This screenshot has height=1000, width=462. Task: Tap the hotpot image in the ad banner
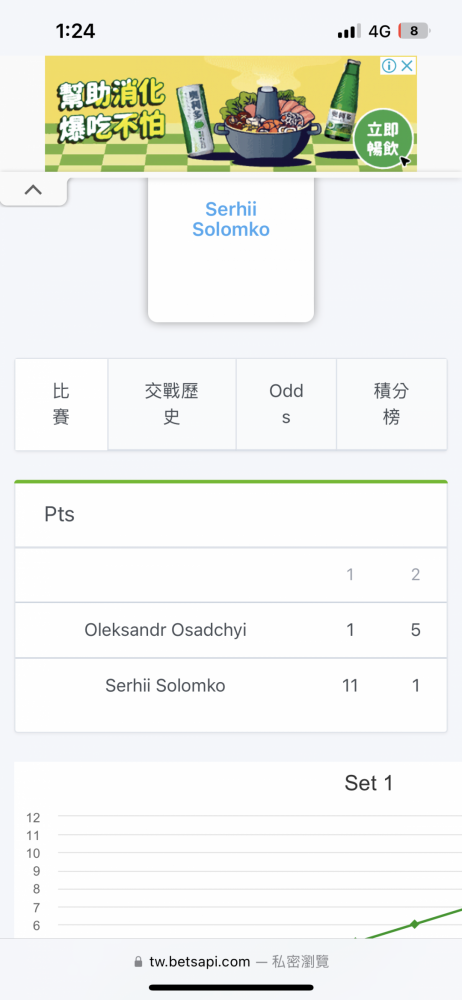point(268,122)
